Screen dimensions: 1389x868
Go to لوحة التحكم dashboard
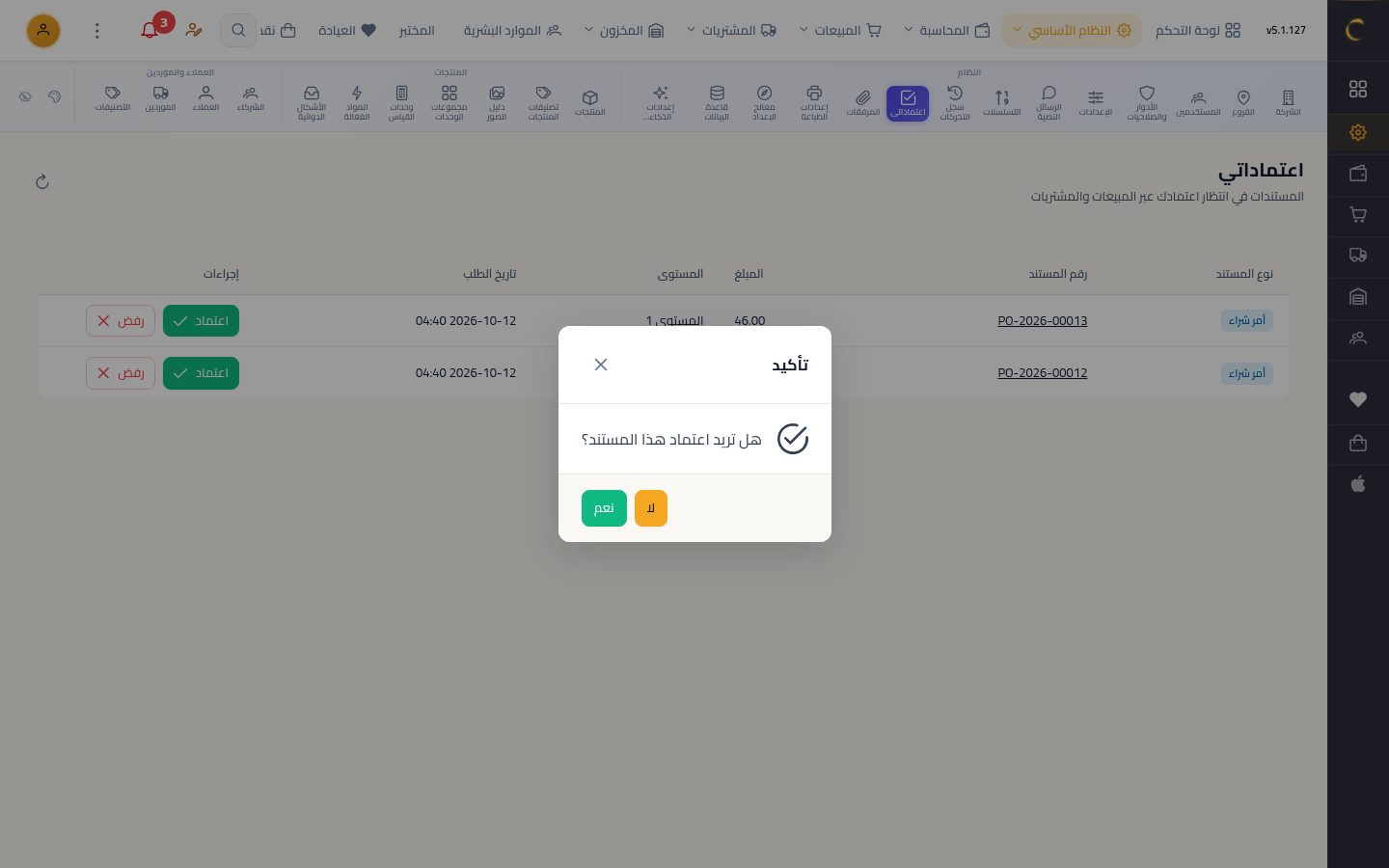[x=1198, y=30]
